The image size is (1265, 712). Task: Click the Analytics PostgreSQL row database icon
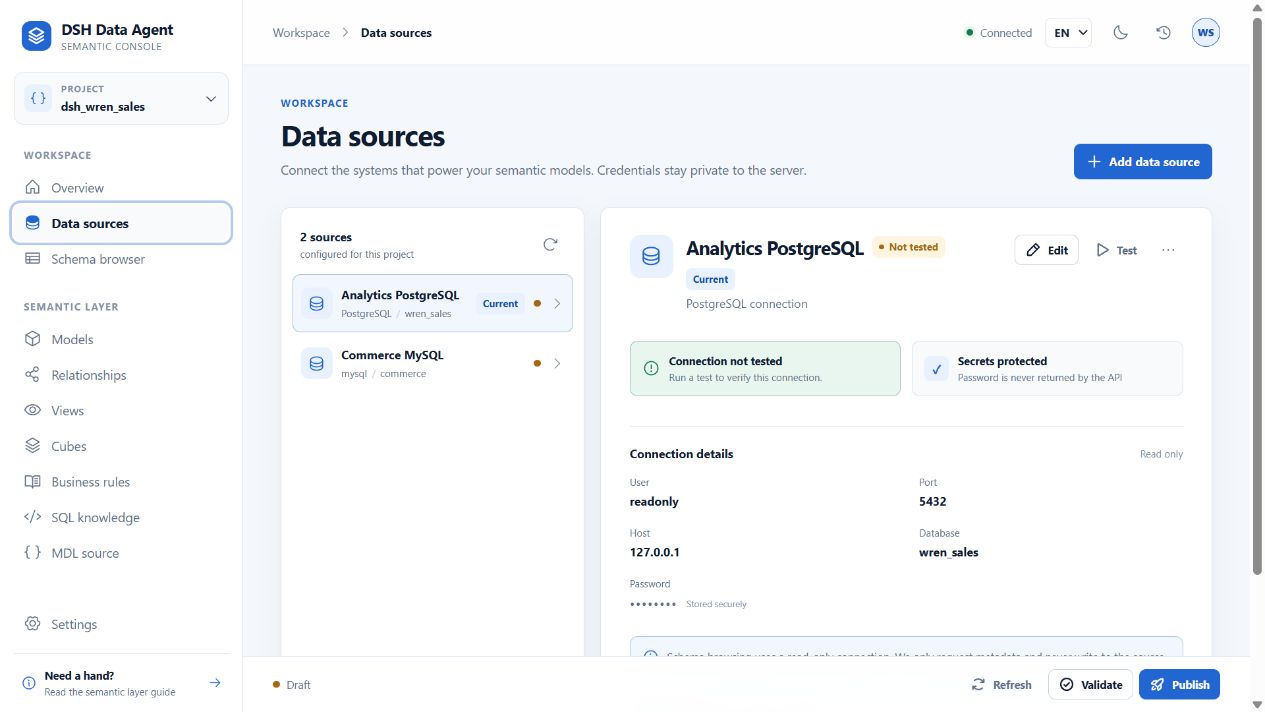click(317, 303)
